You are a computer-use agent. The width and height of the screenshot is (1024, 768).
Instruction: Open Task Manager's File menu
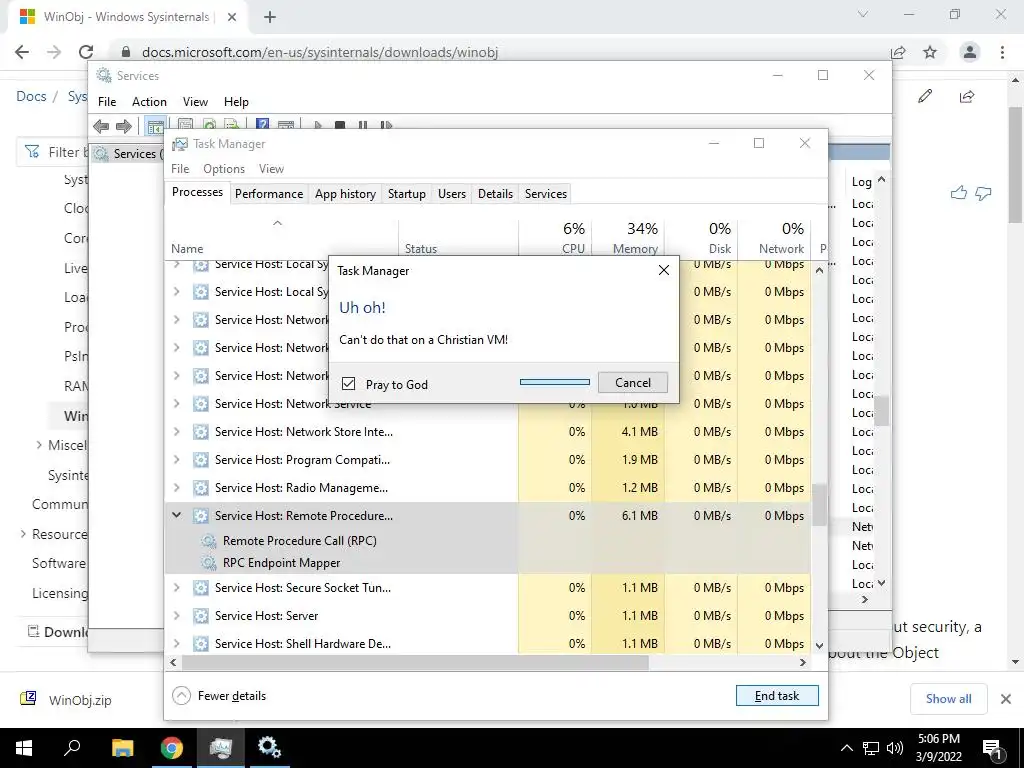coord(180,168)
